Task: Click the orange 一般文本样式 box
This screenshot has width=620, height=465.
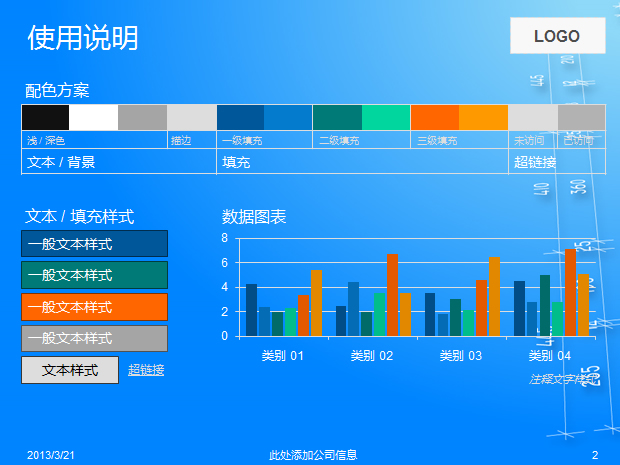Action: click(x=95, y=307)
